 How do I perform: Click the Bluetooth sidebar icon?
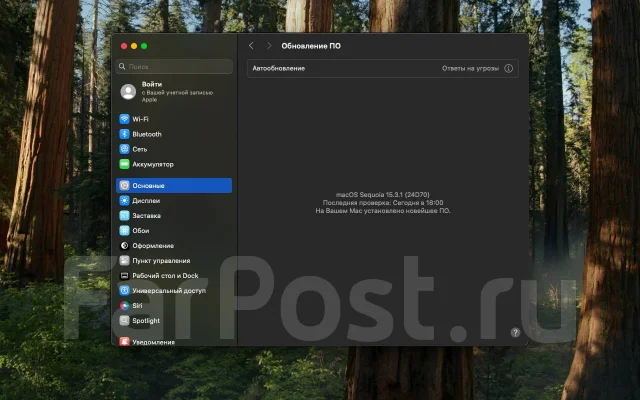(124, 134)
